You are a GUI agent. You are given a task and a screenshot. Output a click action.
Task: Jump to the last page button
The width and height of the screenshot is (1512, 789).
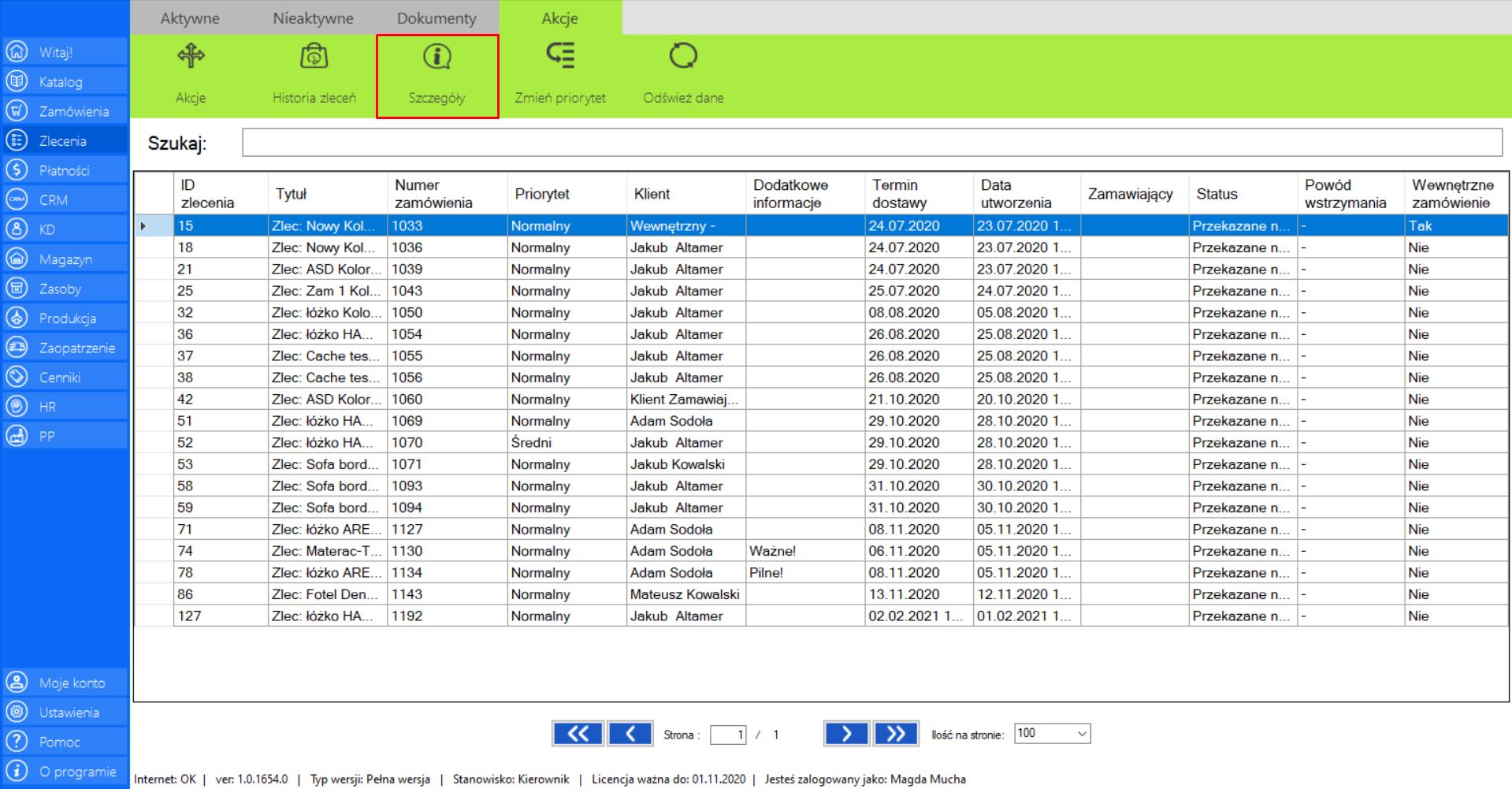(x=896, y=734)
